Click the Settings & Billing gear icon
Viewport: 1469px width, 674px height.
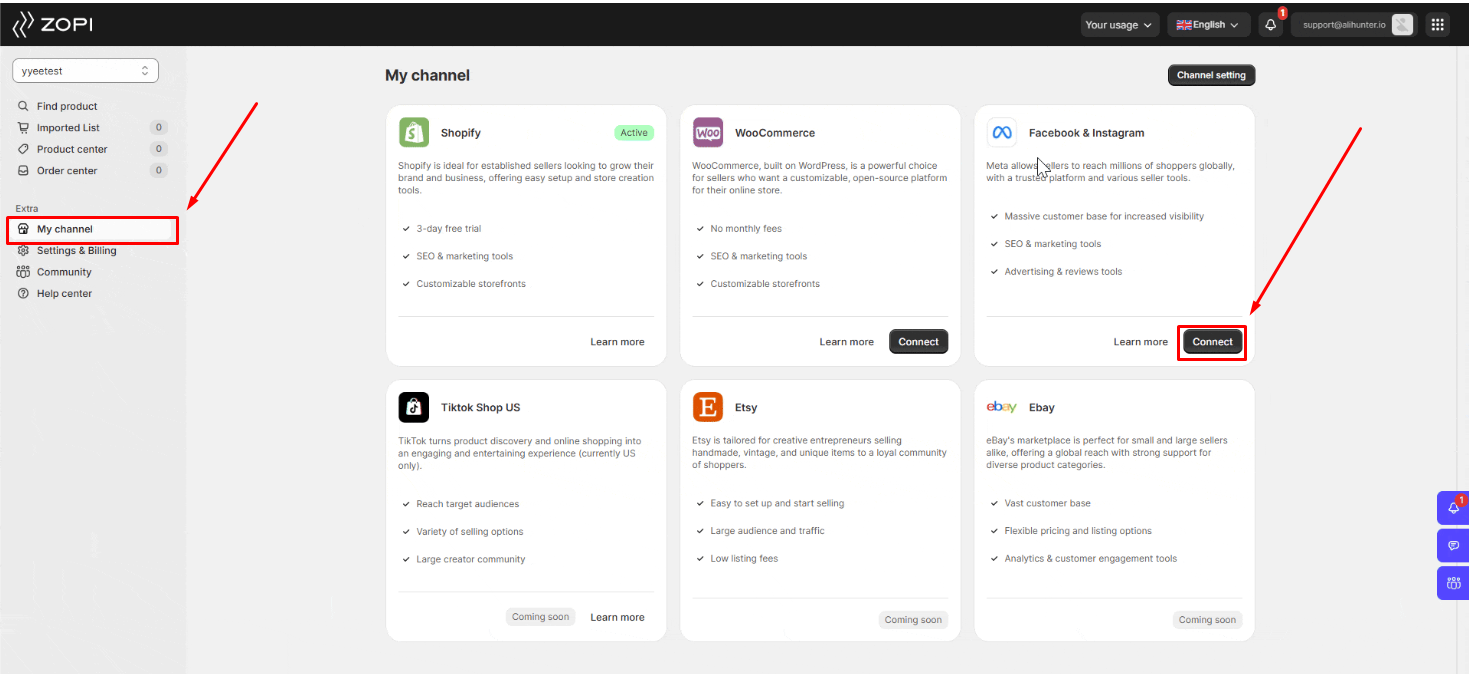click(x=23, y=251)
